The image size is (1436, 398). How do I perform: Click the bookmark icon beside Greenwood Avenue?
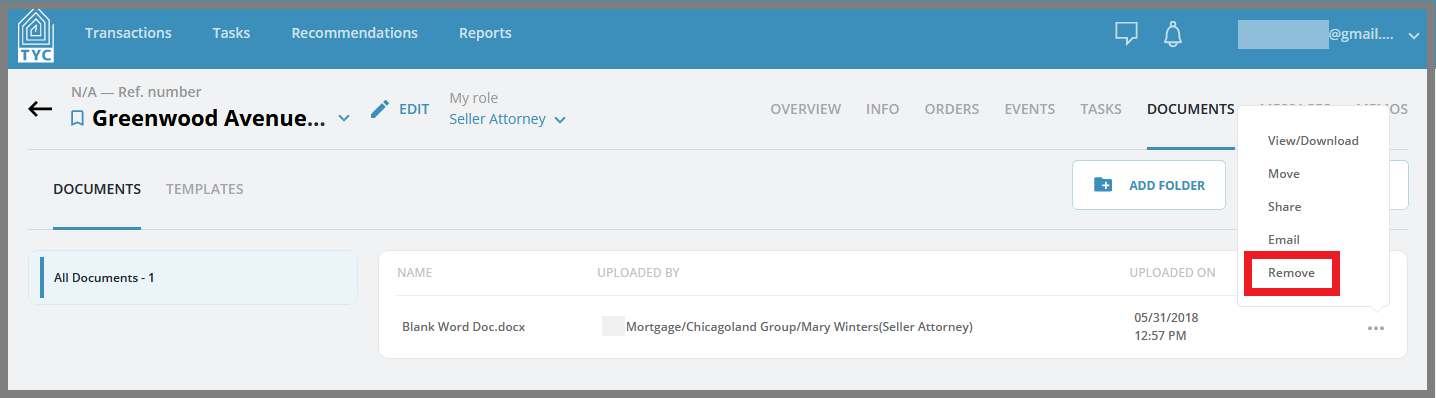[x=77, y=119]
